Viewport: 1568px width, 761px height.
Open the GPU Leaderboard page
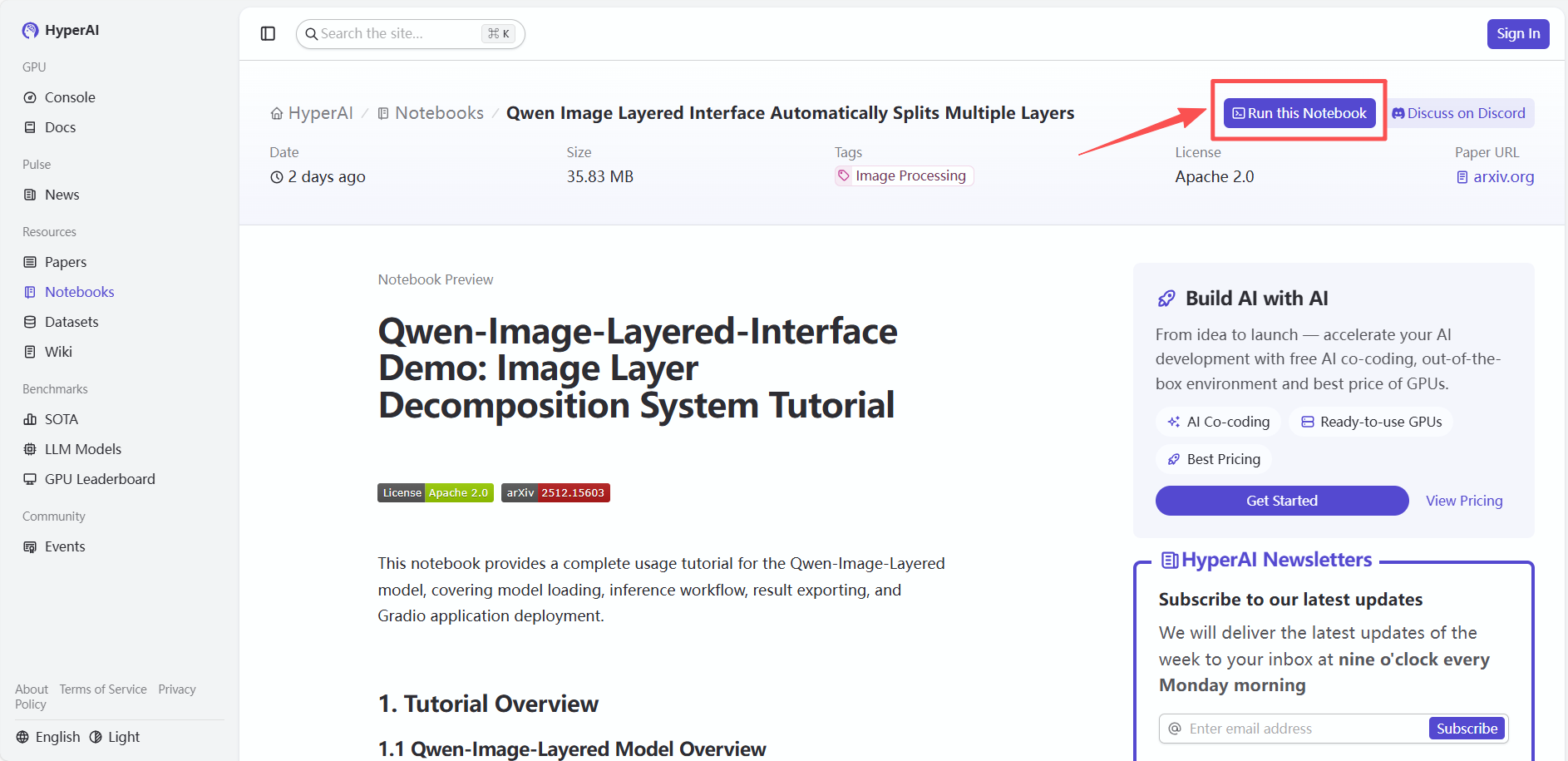(x=100, y=479)
